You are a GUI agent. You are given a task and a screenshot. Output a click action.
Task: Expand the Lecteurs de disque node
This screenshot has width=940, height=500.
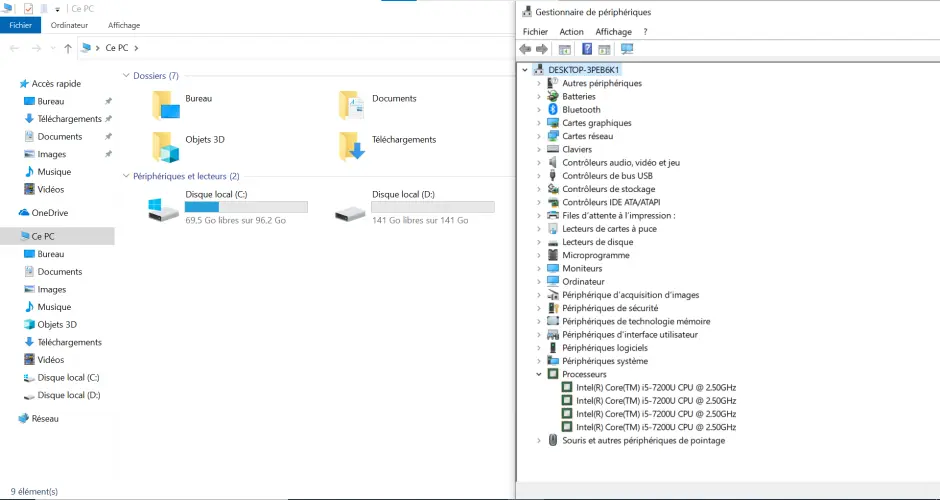click(x=539, y=242)
